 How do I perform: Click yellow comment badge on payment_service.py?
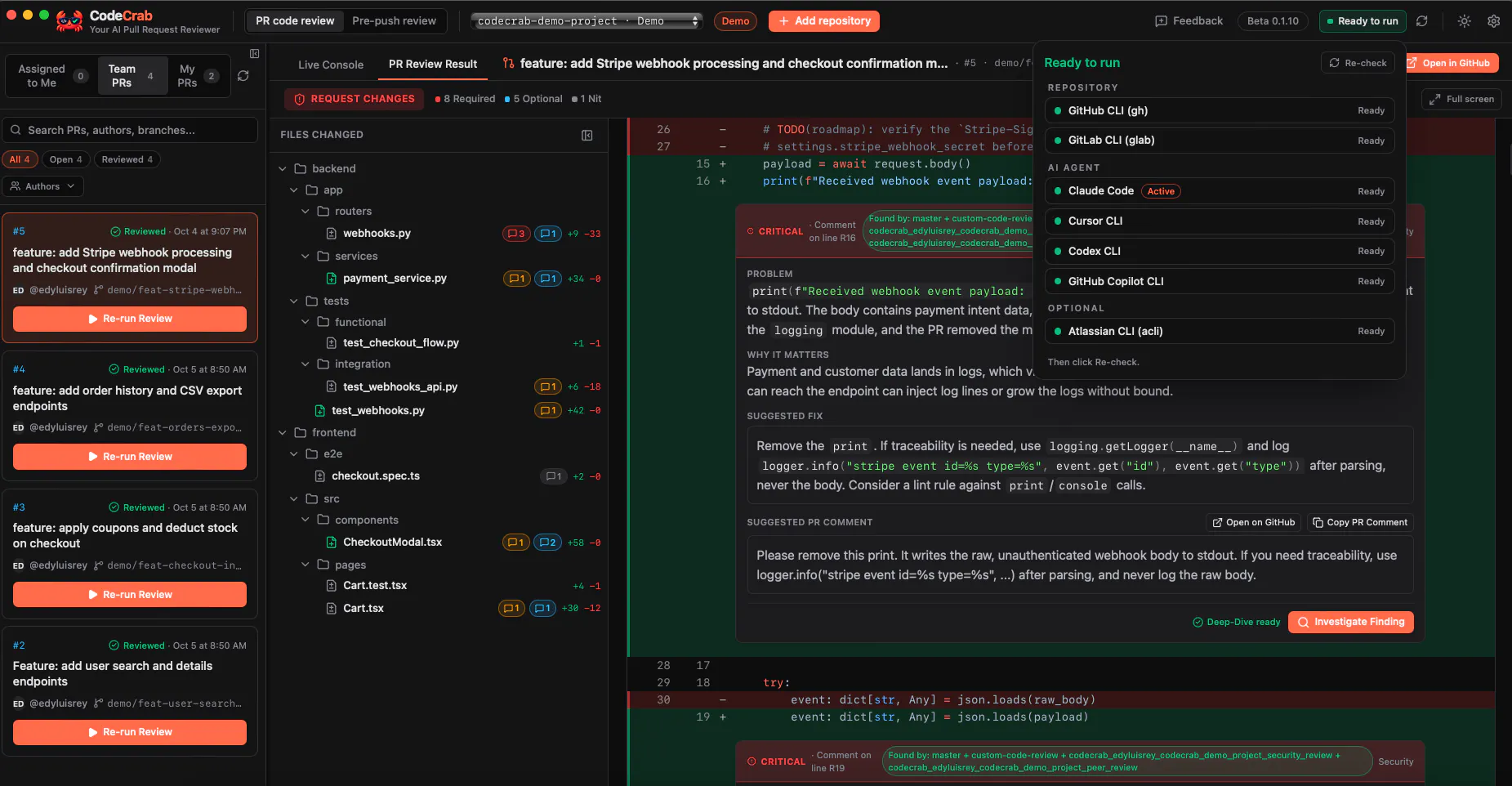pyautogui.click(x=517, y=279)
